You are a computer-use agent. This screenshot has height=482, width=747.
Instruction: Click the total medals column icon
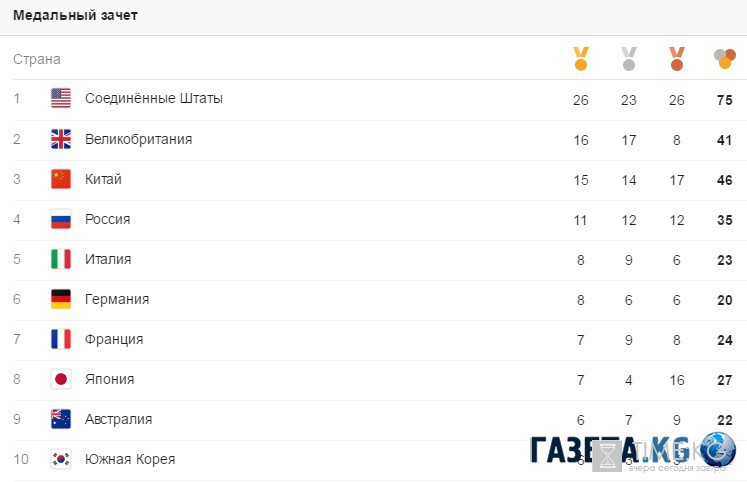click(x=725, y=59)
